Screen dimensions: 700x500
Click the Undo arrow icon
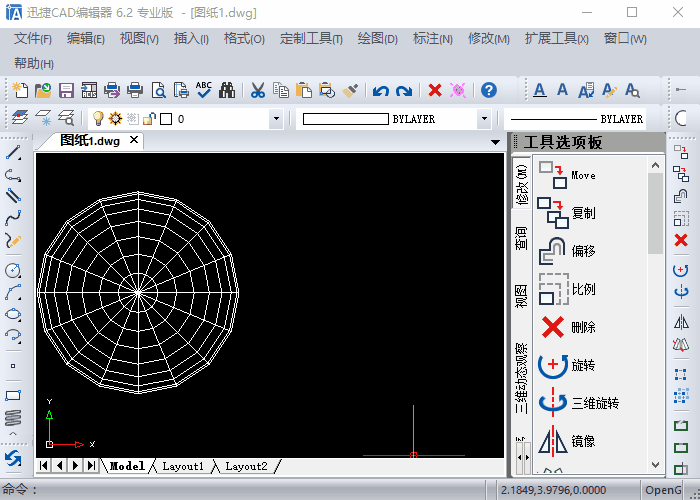tap(380, 90)
